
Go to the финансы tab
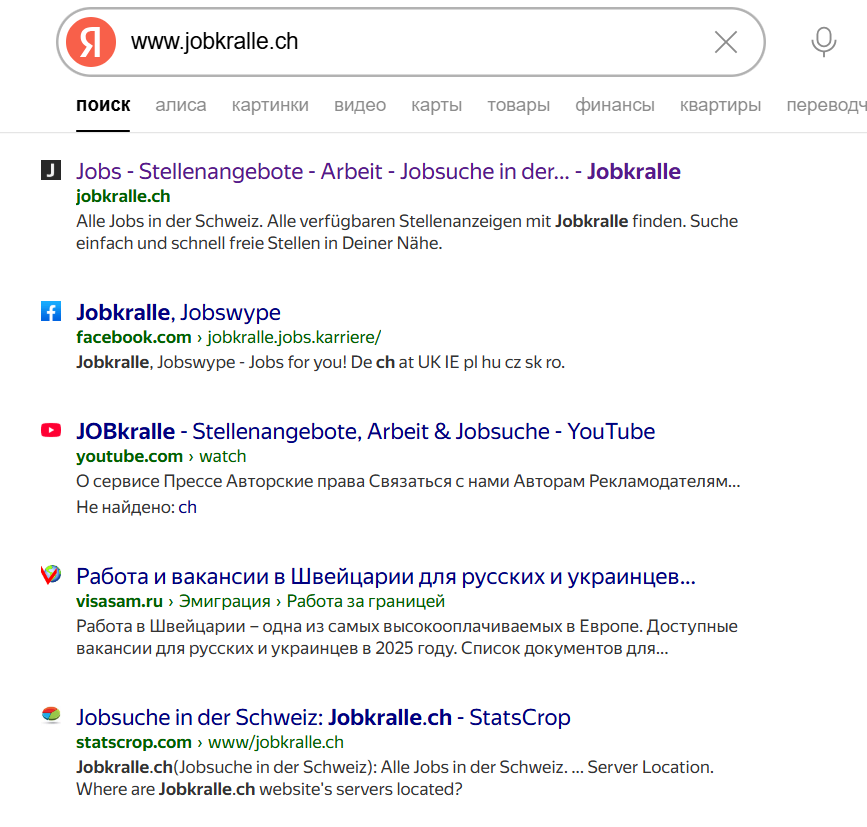[x=615, y=105]
